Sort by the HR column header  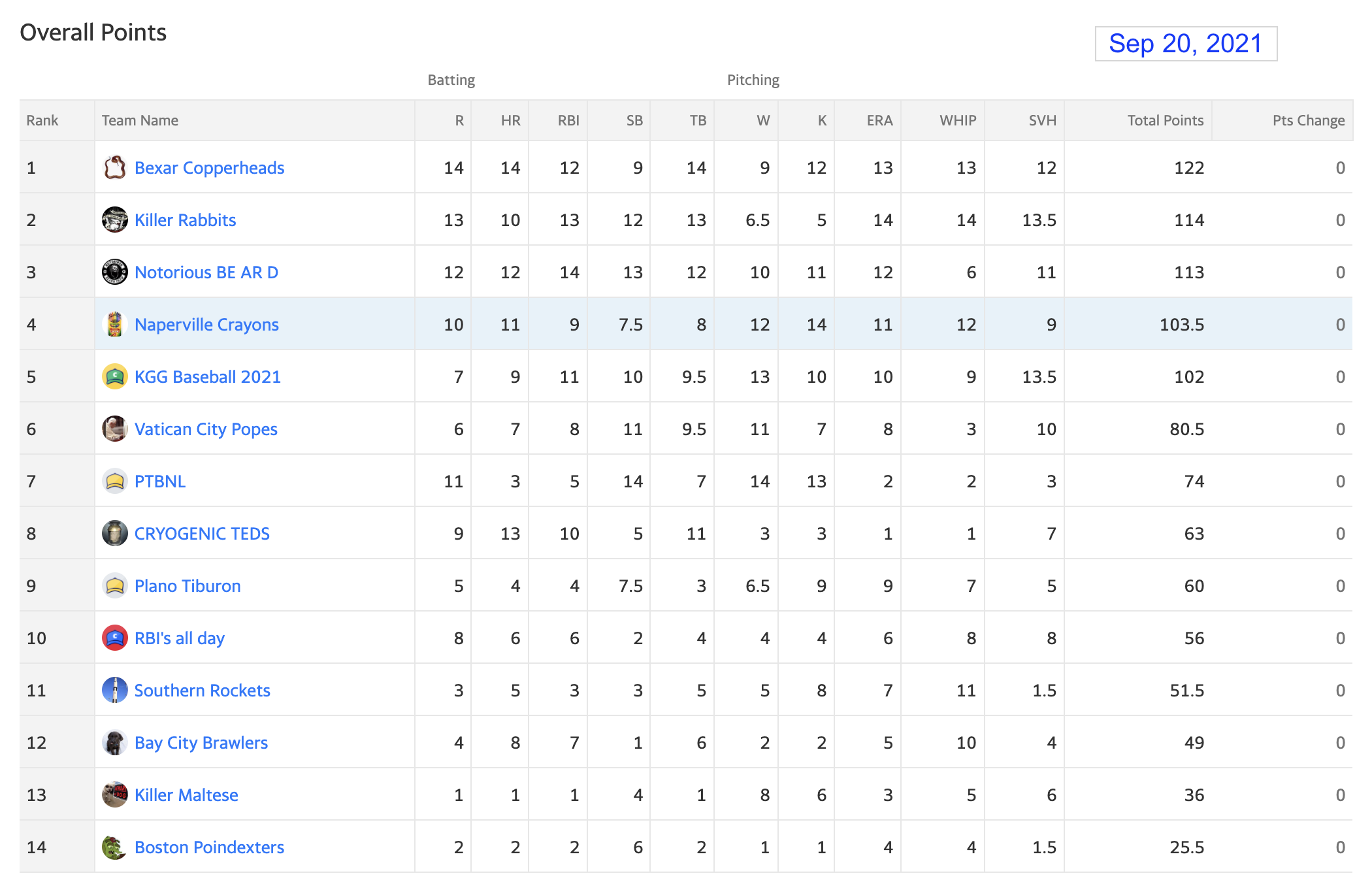510,120
